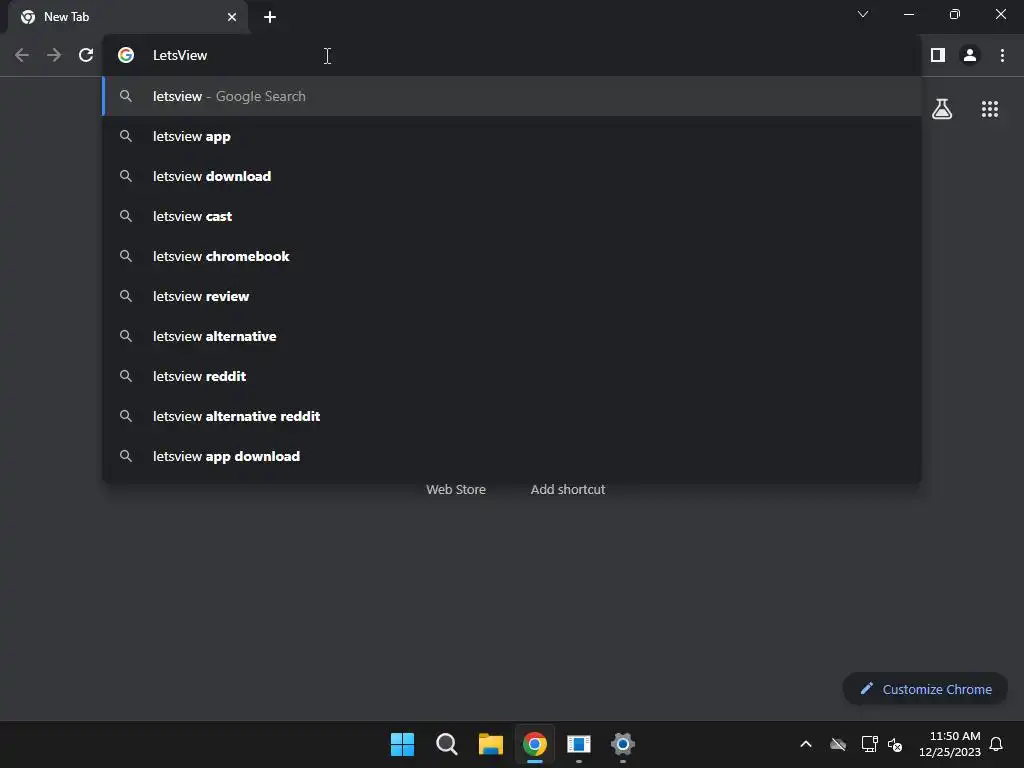Reload the page with the refresh icon
The height and width of the screenshot is (768, 1024).
86,56
